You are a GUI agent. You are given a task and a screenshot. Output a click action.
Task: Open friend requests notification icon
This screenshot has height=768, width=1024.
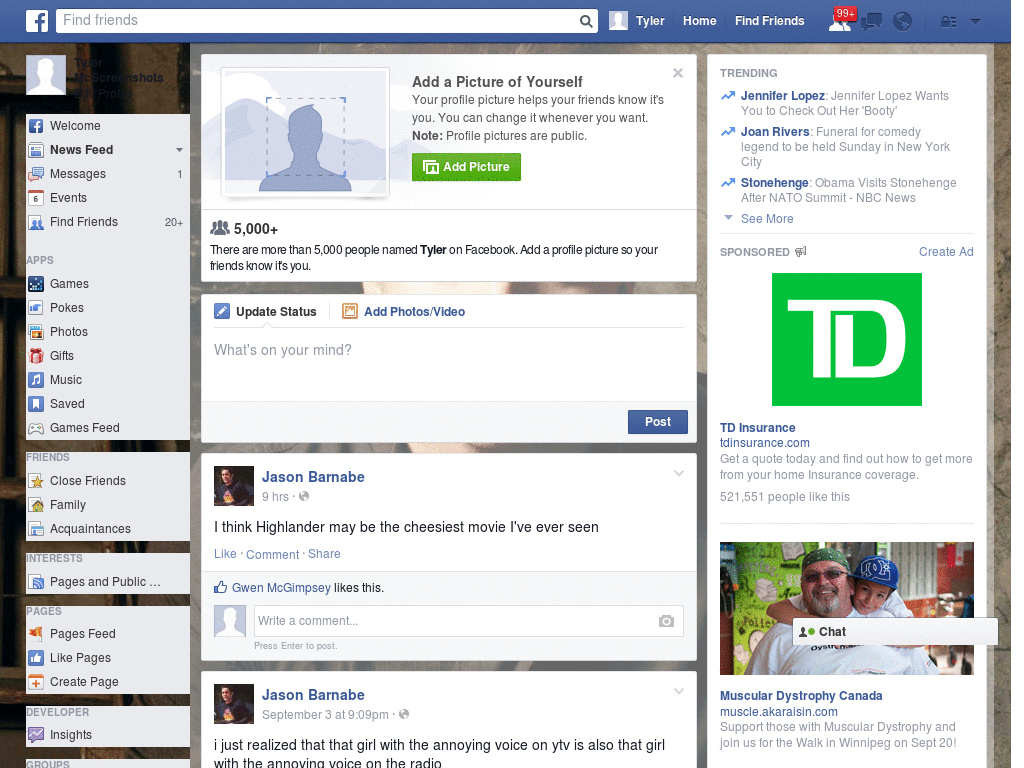(x=840, y=21)
